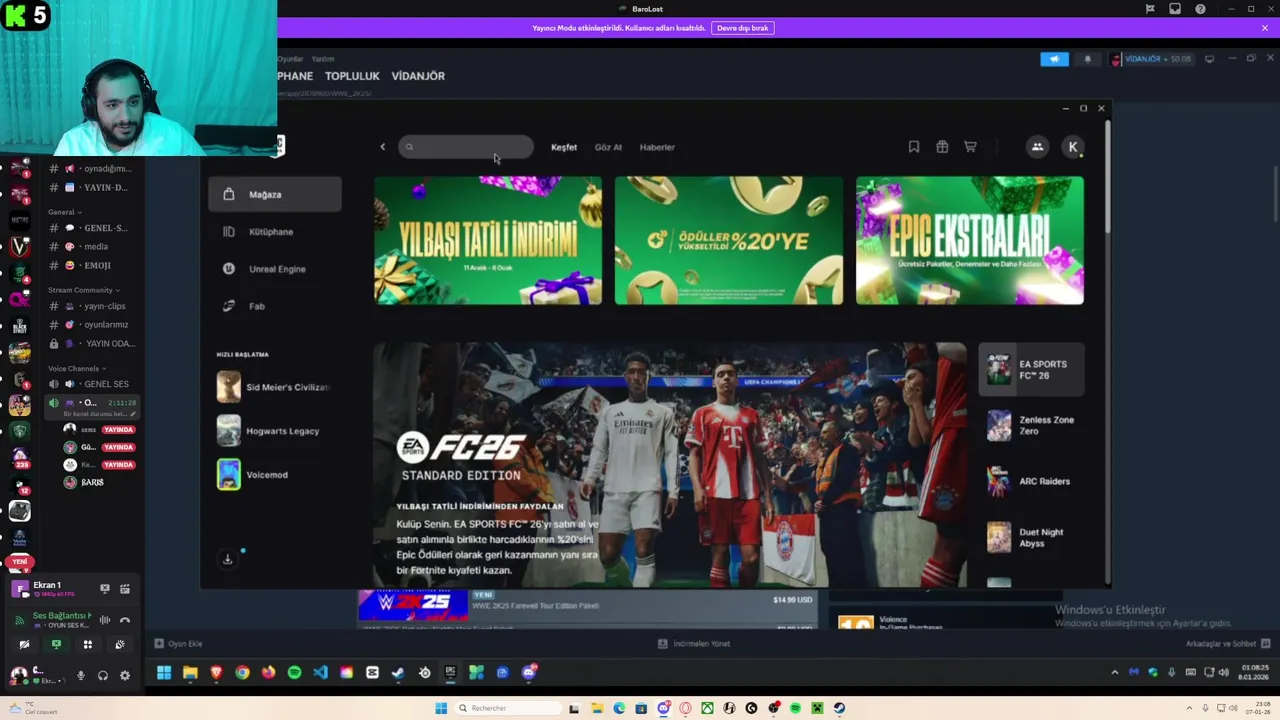Viewport: 1280px width, 720px height.
Task: Open the Discord inbox icon
Action: tap(1175, 9)
